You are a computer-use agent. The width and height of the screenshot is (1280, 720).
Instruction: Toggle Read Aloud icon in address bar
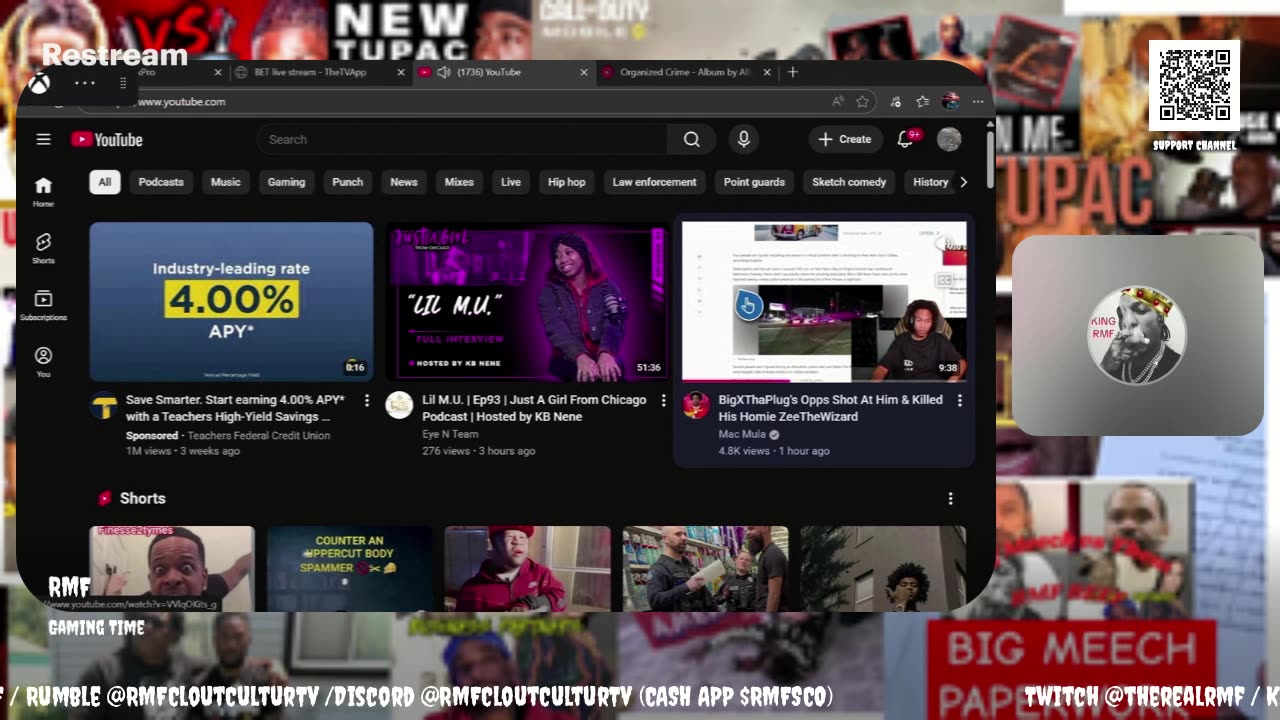click(x=837, y=102)
